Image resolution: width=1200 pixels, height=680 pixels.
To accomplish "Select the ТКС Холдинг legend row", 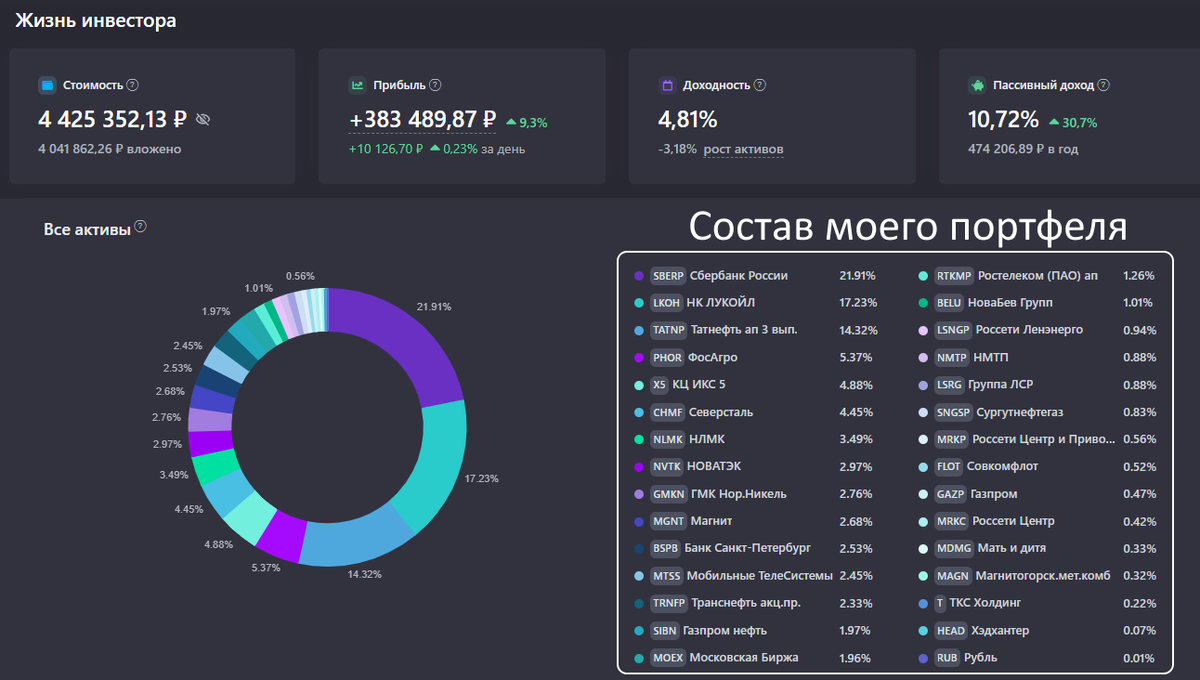I will point(1038,603).
